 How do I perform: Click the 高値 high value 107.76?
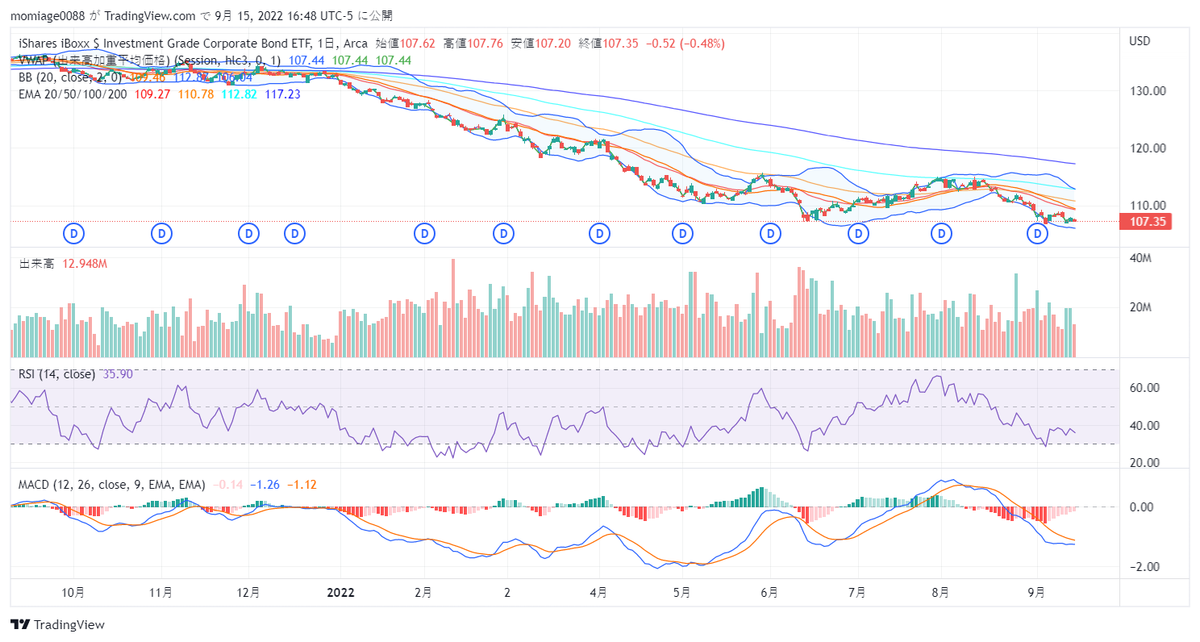click(x=484, y=44)
